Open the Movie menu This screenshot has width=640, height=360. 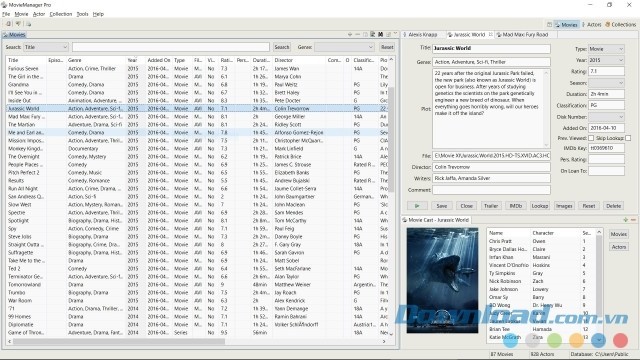21,14
